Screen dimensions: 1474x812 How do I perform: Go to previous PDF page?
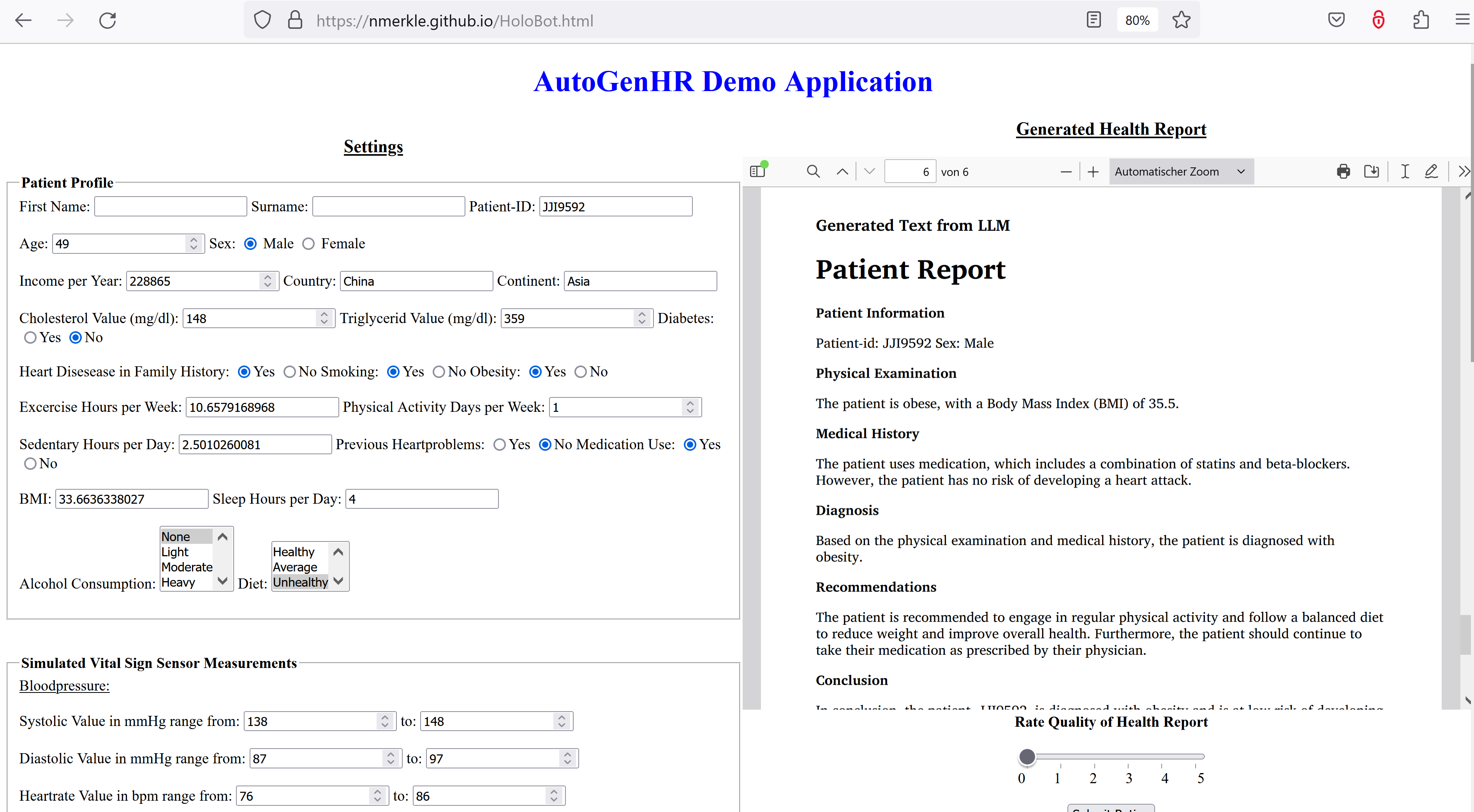pos(842,172)
